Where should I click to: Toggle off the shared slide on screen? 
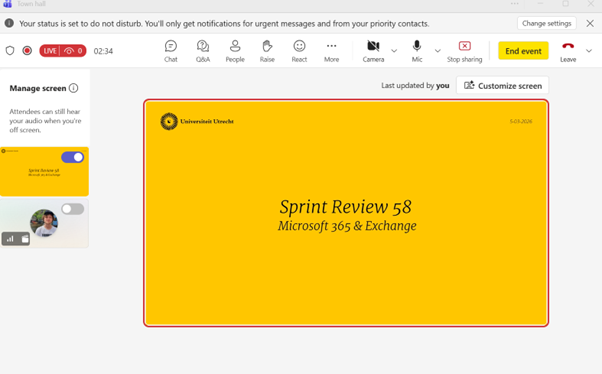tap(73, 157)
